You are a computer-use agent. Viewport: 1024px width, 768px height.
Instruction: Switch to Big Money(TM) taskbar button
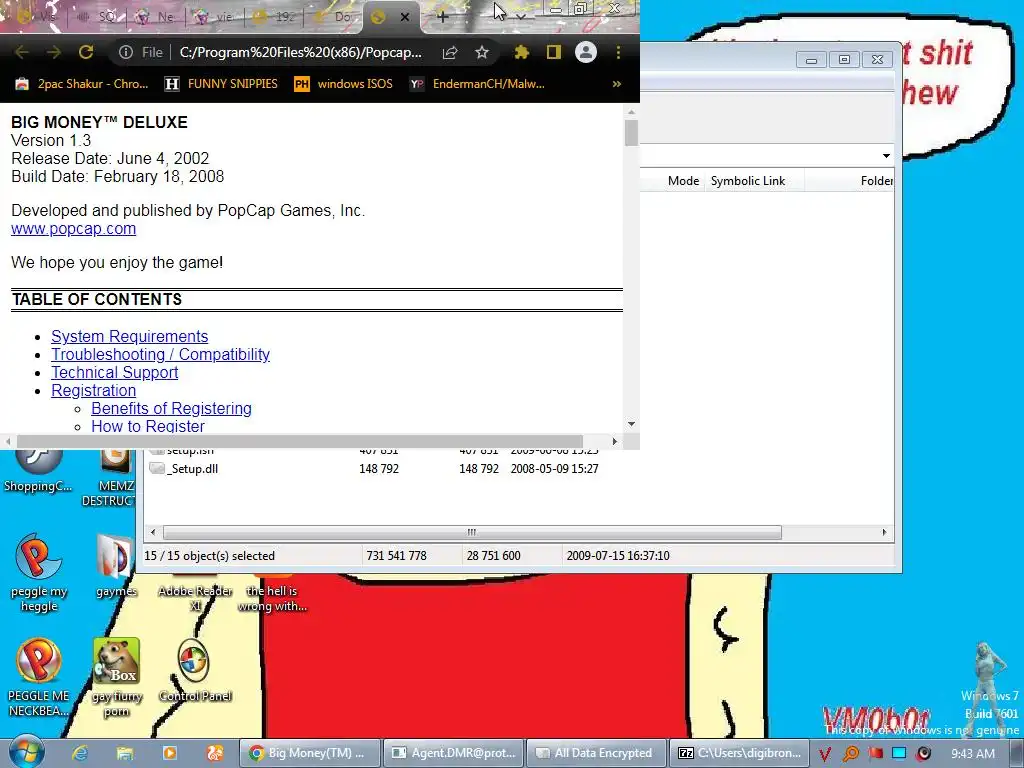[x=308, y=753]
